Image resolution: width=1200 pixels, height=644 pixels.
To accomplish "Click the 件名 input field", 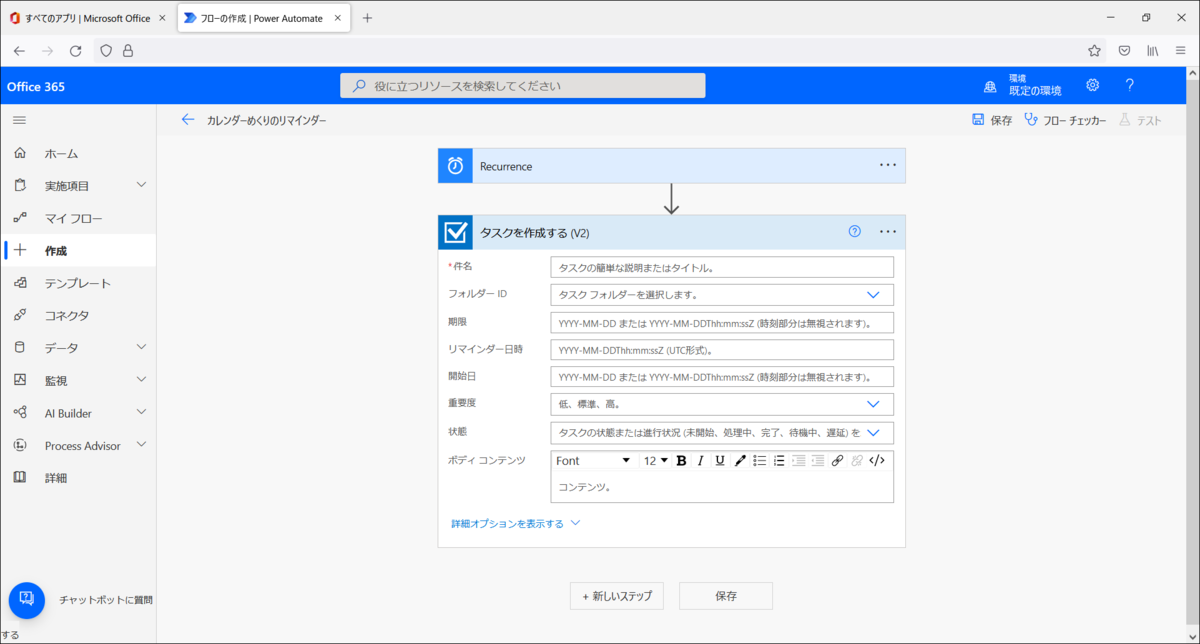I will (x=722, y=267).
